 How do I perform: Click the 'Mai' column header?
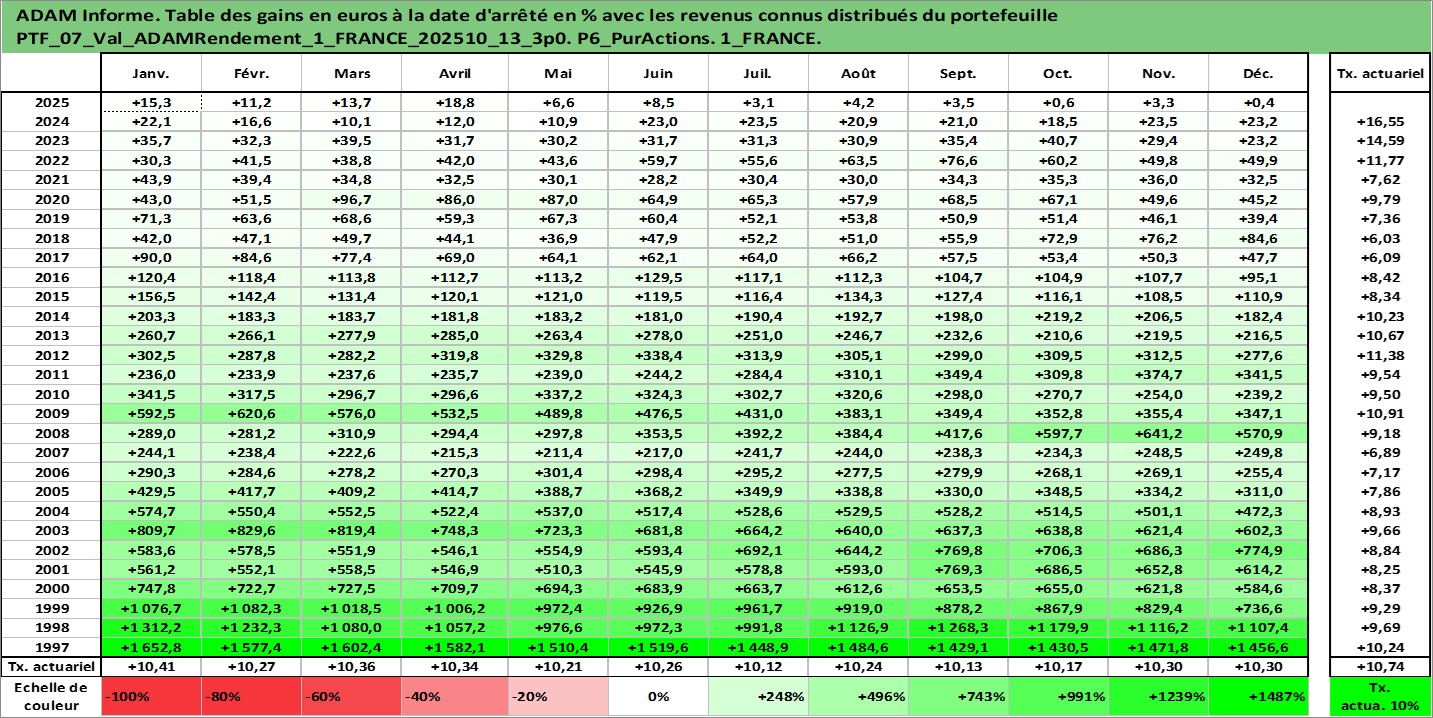[558, 74]
